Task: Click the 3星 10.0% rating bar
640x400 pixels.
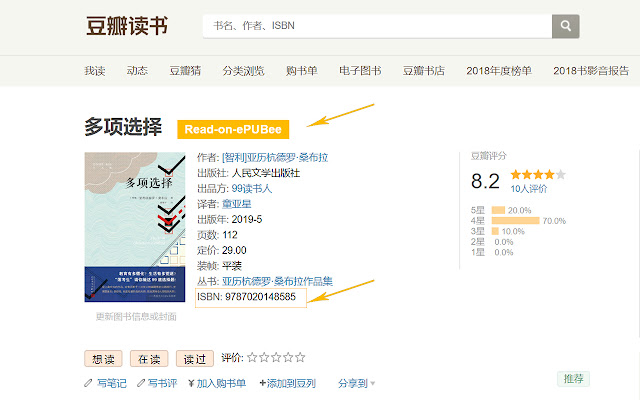Action: coord(495,231)
